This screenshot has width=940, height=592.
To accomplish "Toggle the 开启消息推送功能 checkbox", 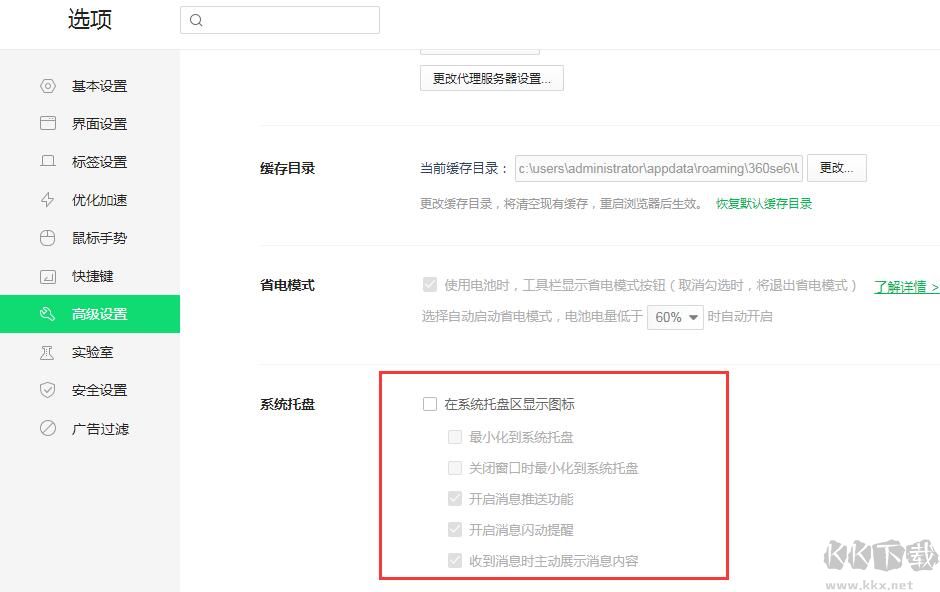I will click(x=453, y=498).
